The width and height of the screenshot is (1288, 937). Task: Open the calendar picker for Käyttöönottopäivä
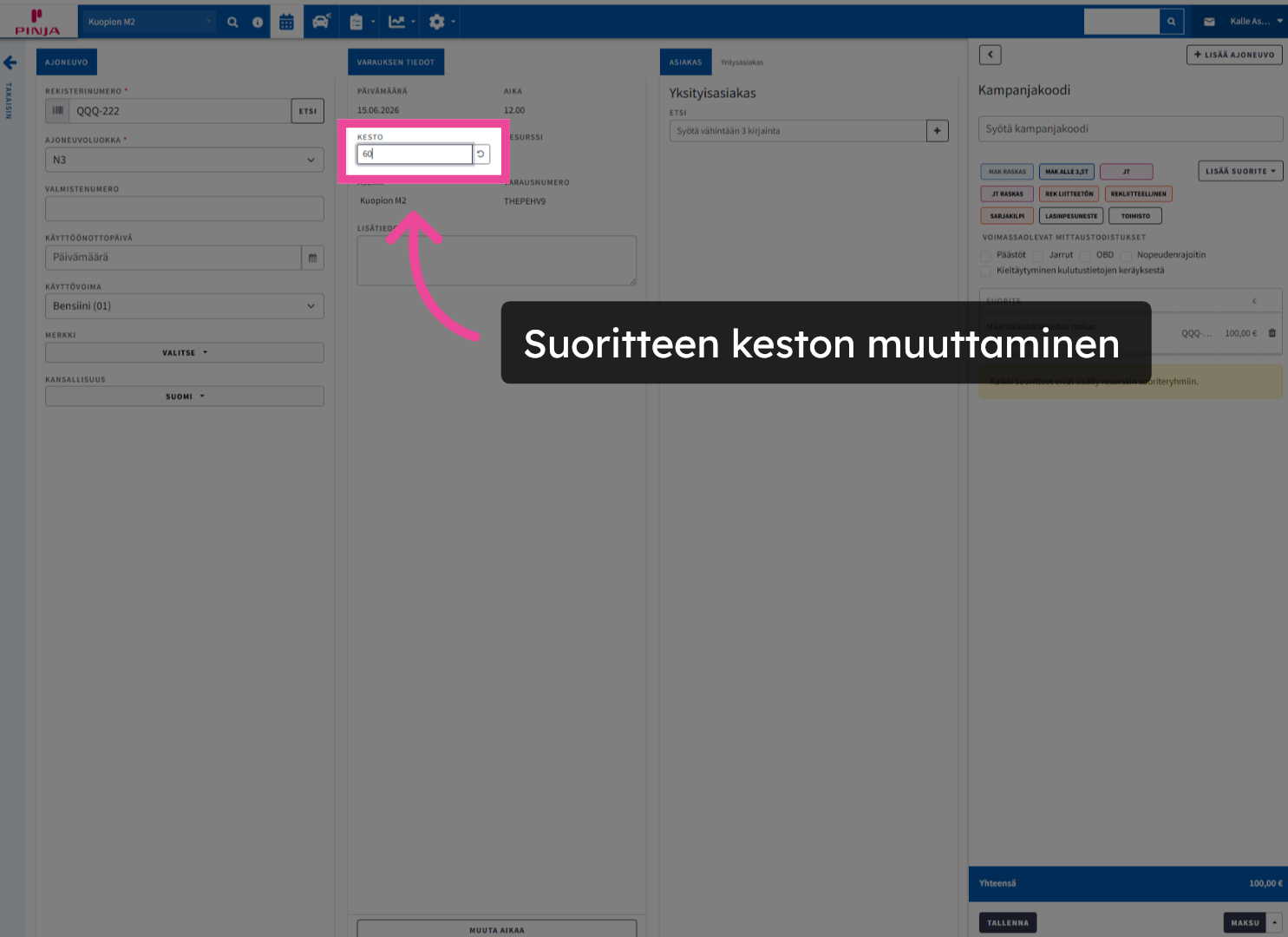pyautogui.click(x=312, y=258)
